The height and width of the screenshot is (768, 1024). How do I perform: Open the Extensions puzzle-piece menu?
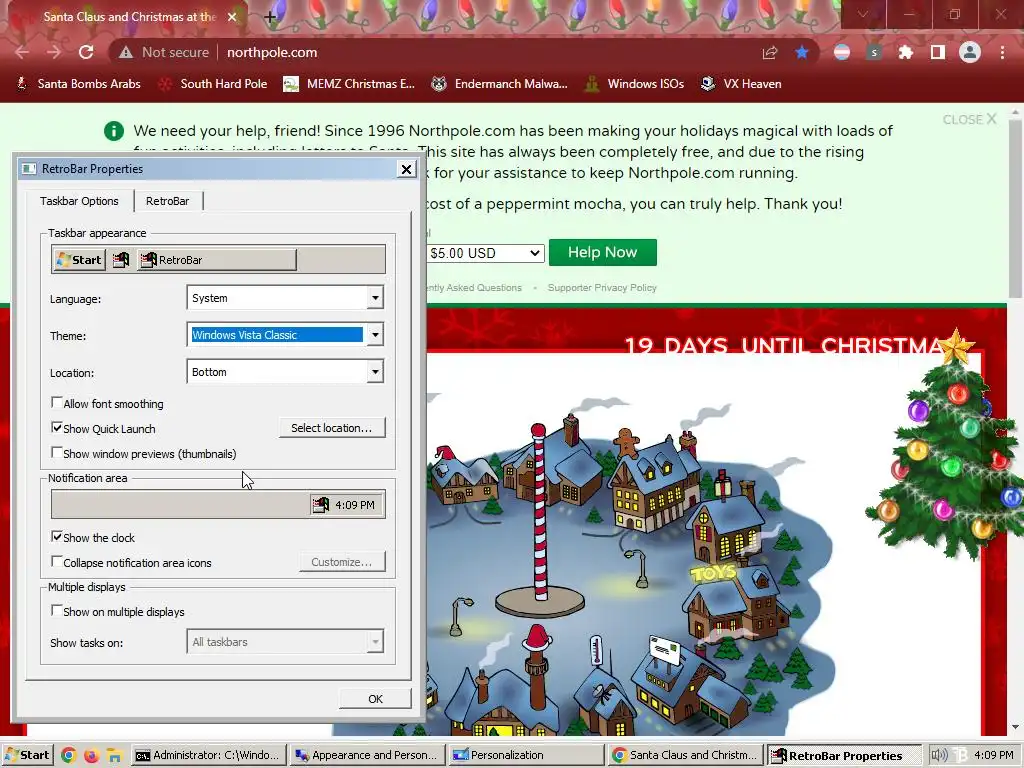[905, 52]
